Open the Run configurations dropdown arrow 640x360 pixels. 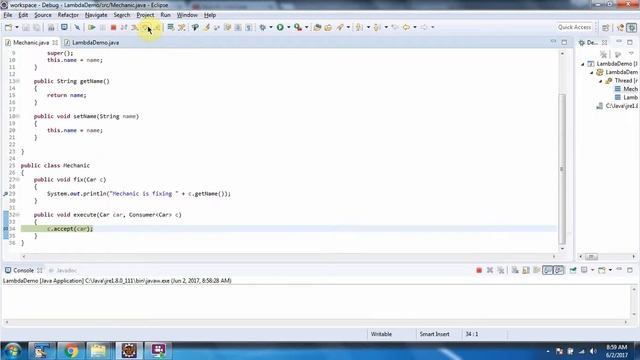(x=289, y=27)
